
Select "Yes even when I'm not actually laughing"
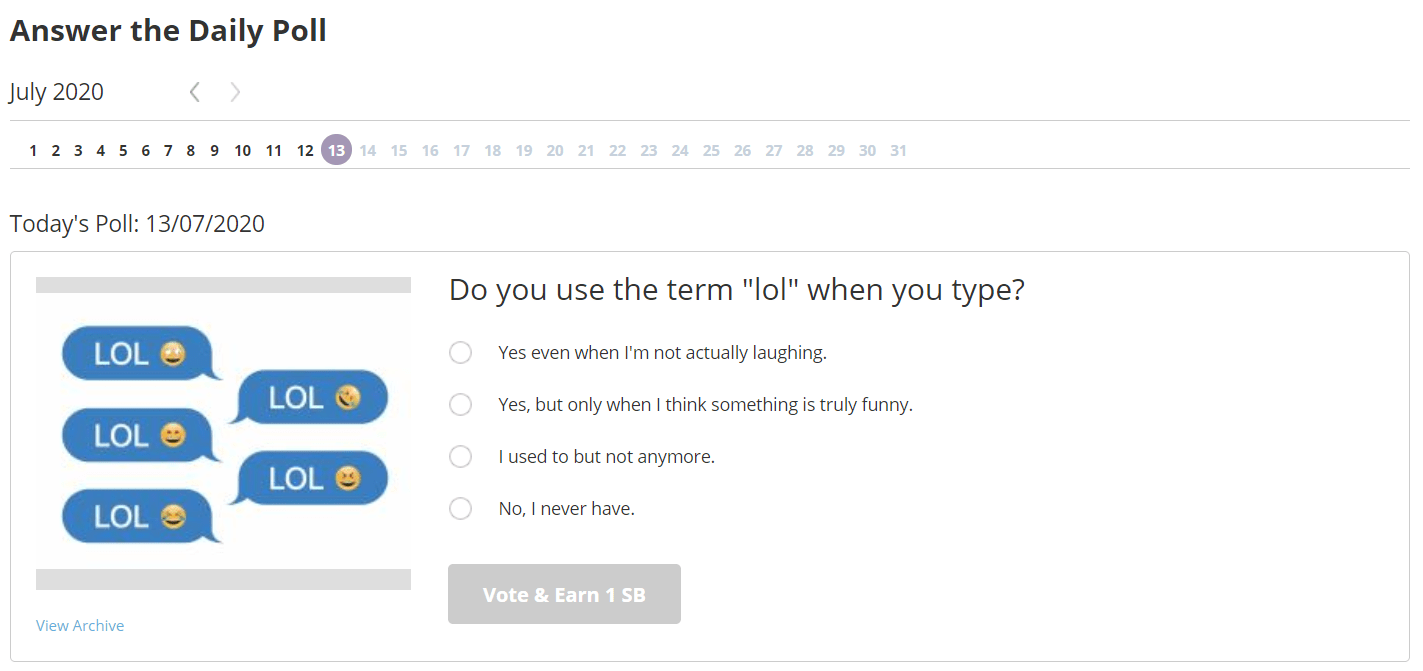(x=460, y=353)
